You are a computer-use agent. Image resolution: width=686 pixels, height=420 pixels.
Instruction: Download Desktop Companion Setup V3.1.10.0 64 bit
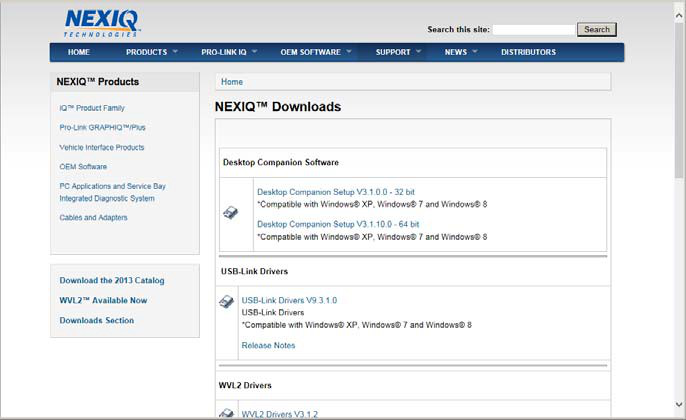(338, 224)
